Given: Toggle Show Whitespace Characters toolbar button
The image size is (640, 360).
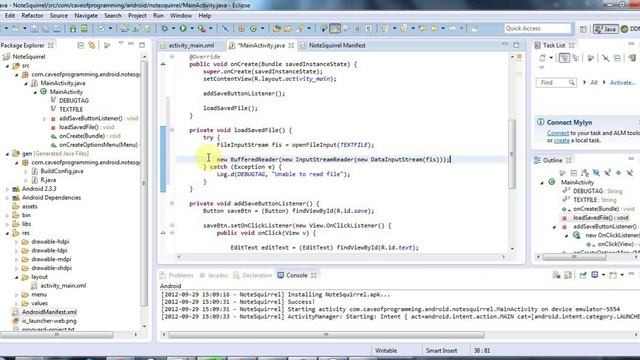Looking at the screenshot, I should 368,28.
